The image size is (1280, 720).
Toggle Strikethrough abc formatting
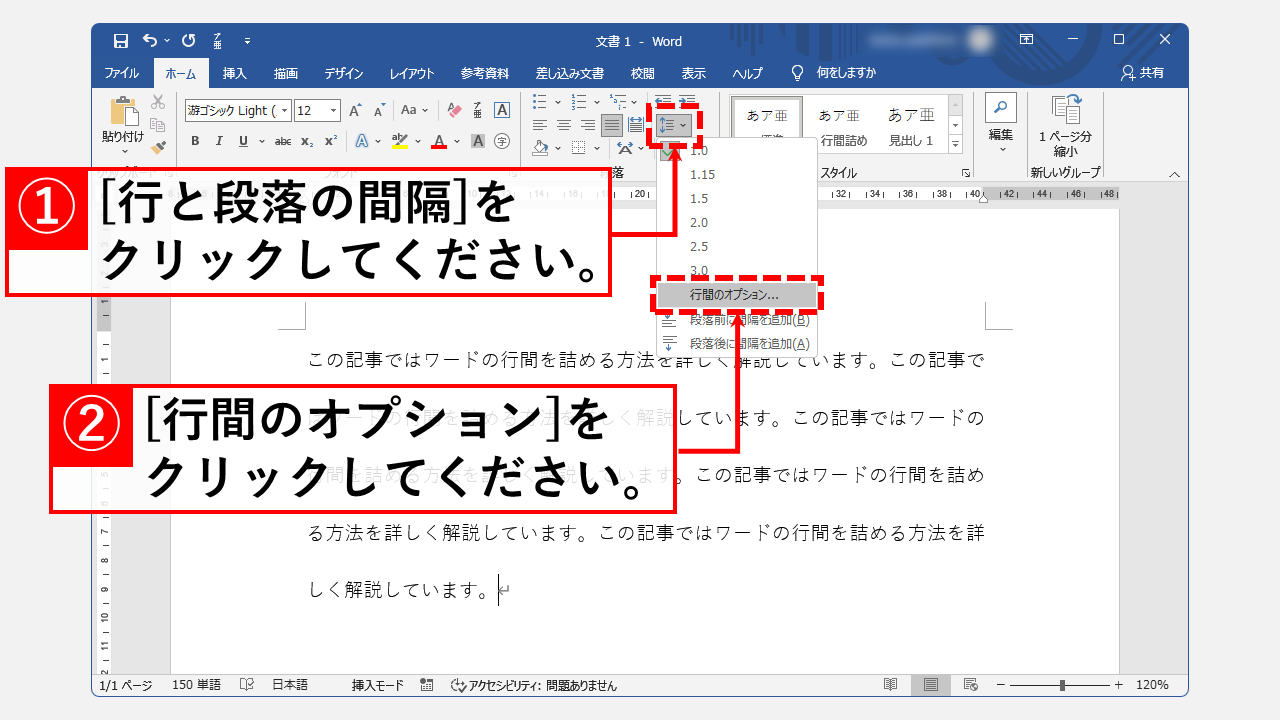[x=283, y=141]
